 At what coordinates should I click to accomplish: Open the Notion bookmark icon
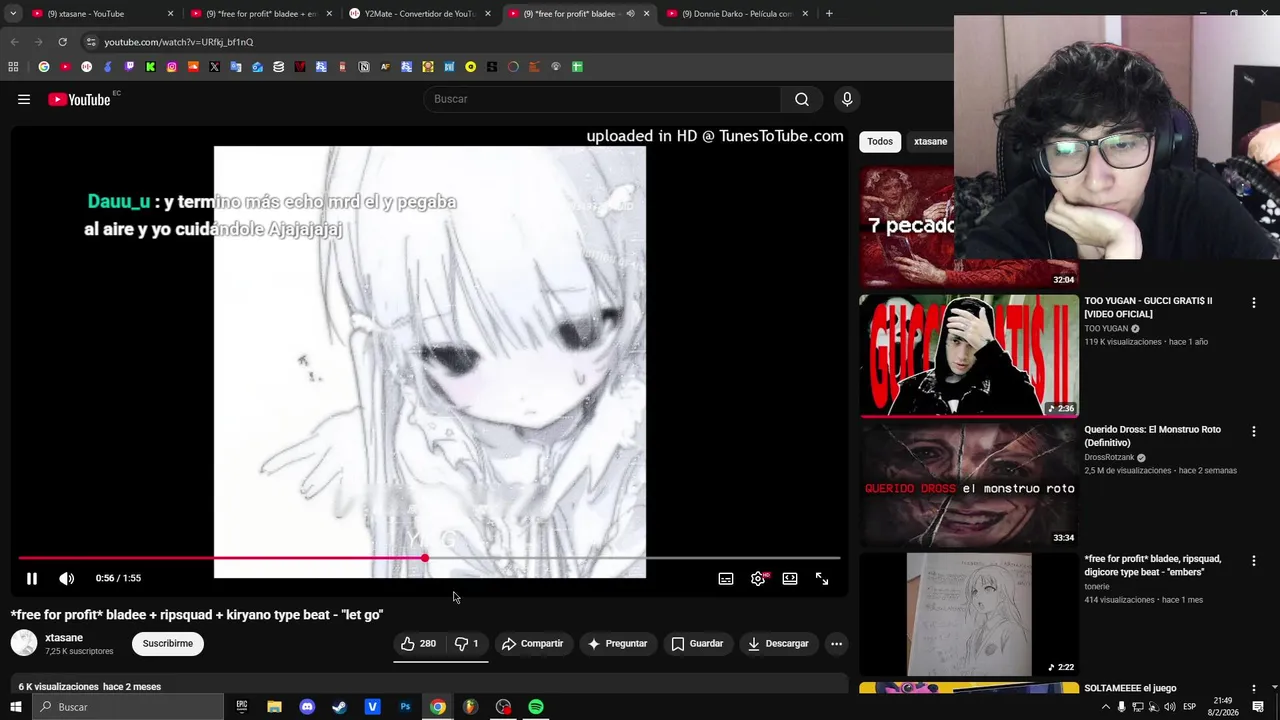(x=364, y=67)
